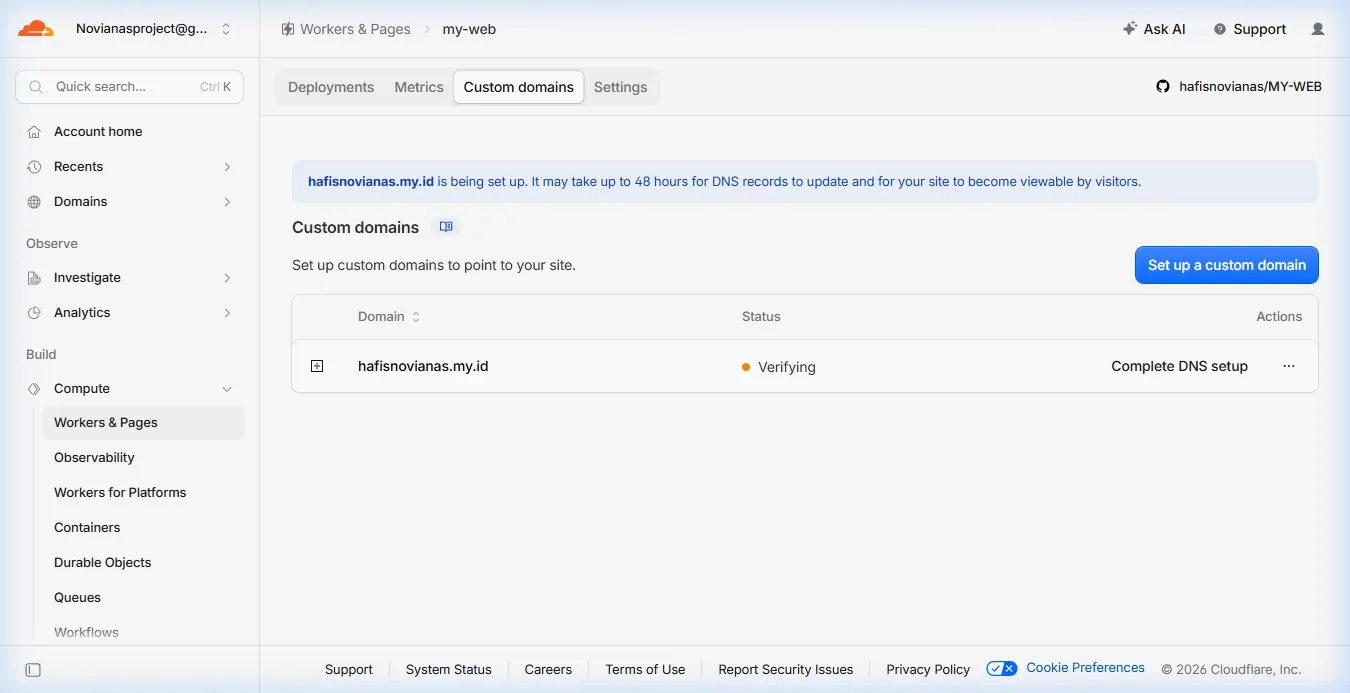Viewport: 1350px width, 693px height.
Task: Expand the hafisnovianas.my.id row
Action: coord(317,366)
